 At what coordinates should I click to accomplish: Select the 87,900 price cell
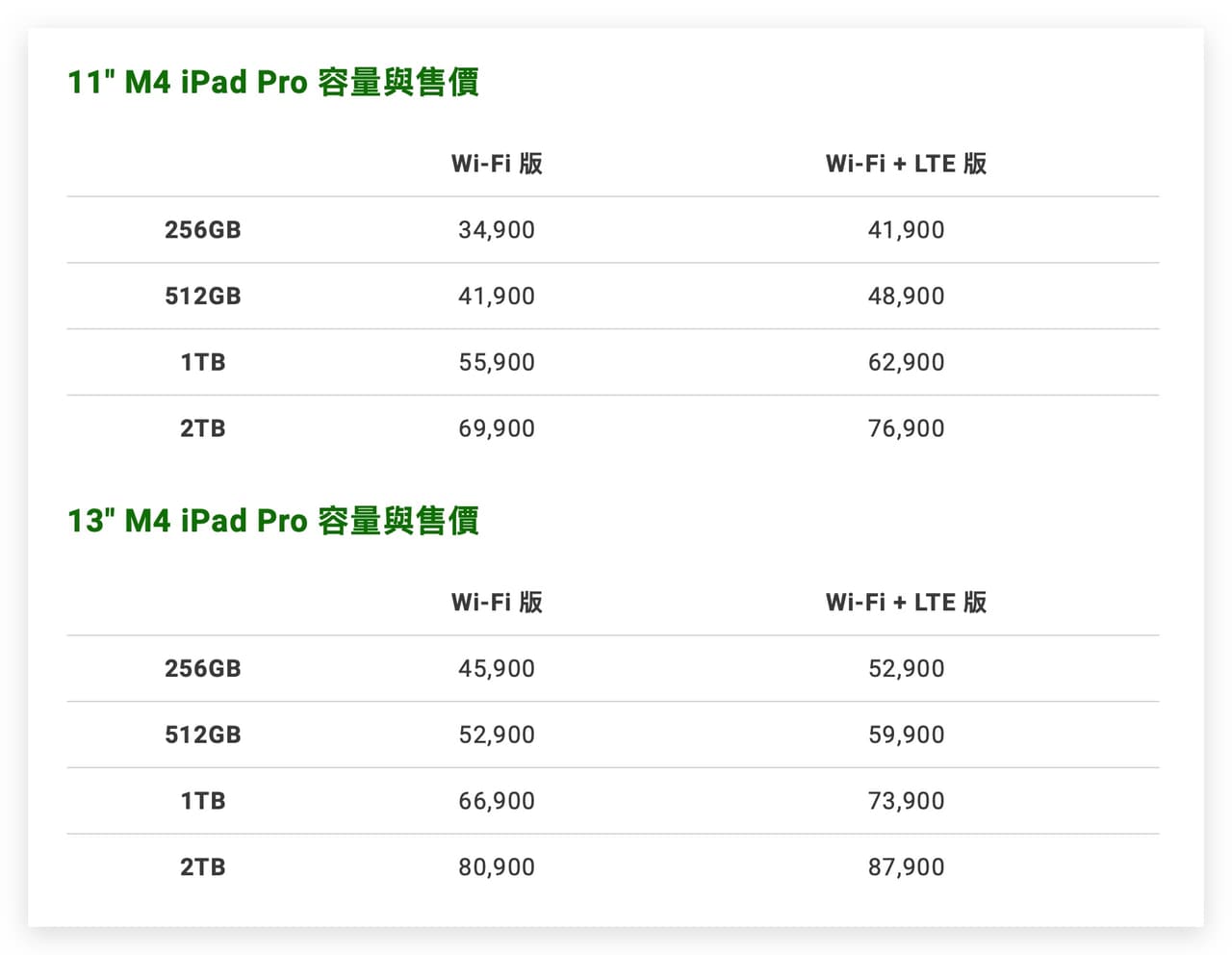pos(906,867)
